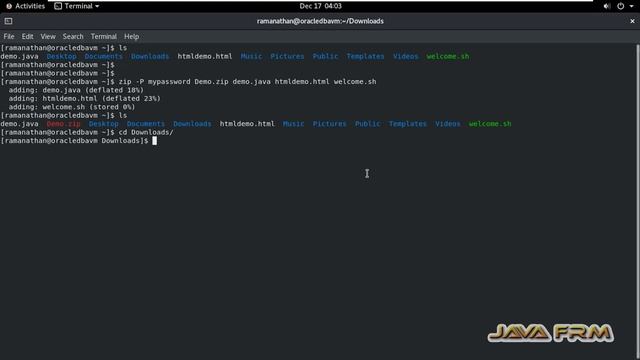
Task: Click green welcome.sh in first ls output
Action: pos(448,56)
